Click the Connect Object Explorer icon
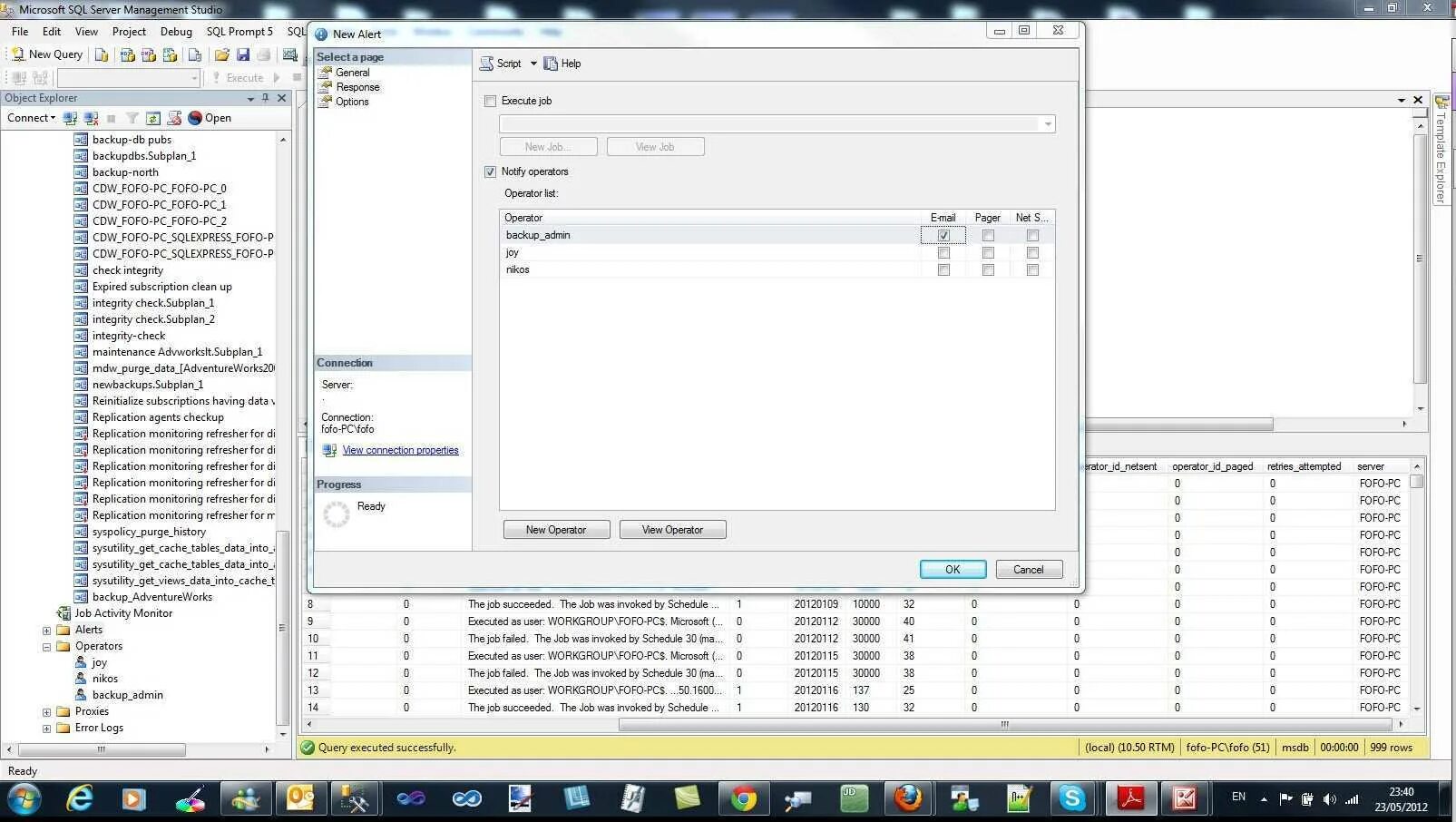 71,118
